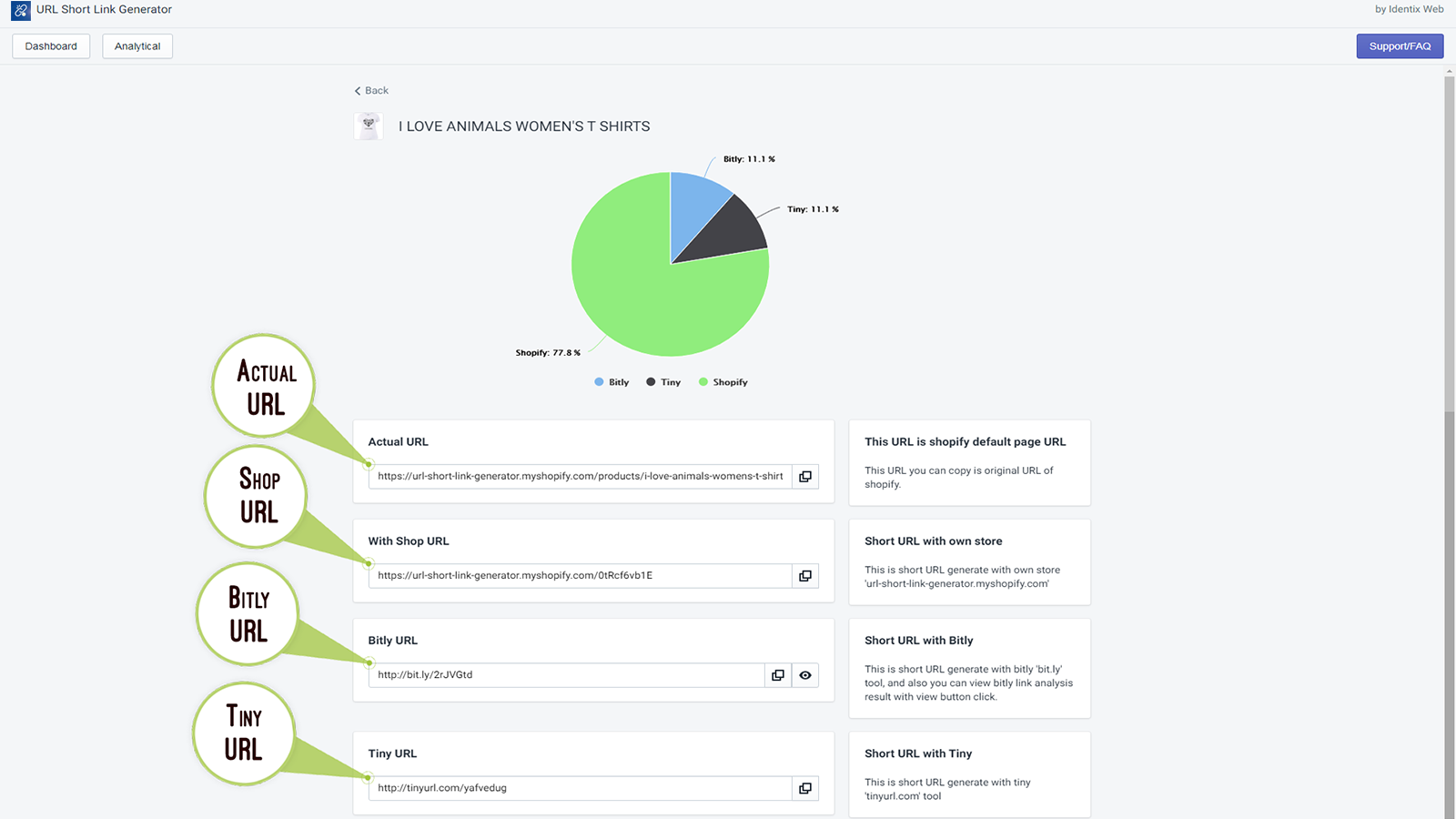This screenshot has width=1456, height=819.
Task: Click the copy icon in Bitly URL card
Action: point(777,674)
